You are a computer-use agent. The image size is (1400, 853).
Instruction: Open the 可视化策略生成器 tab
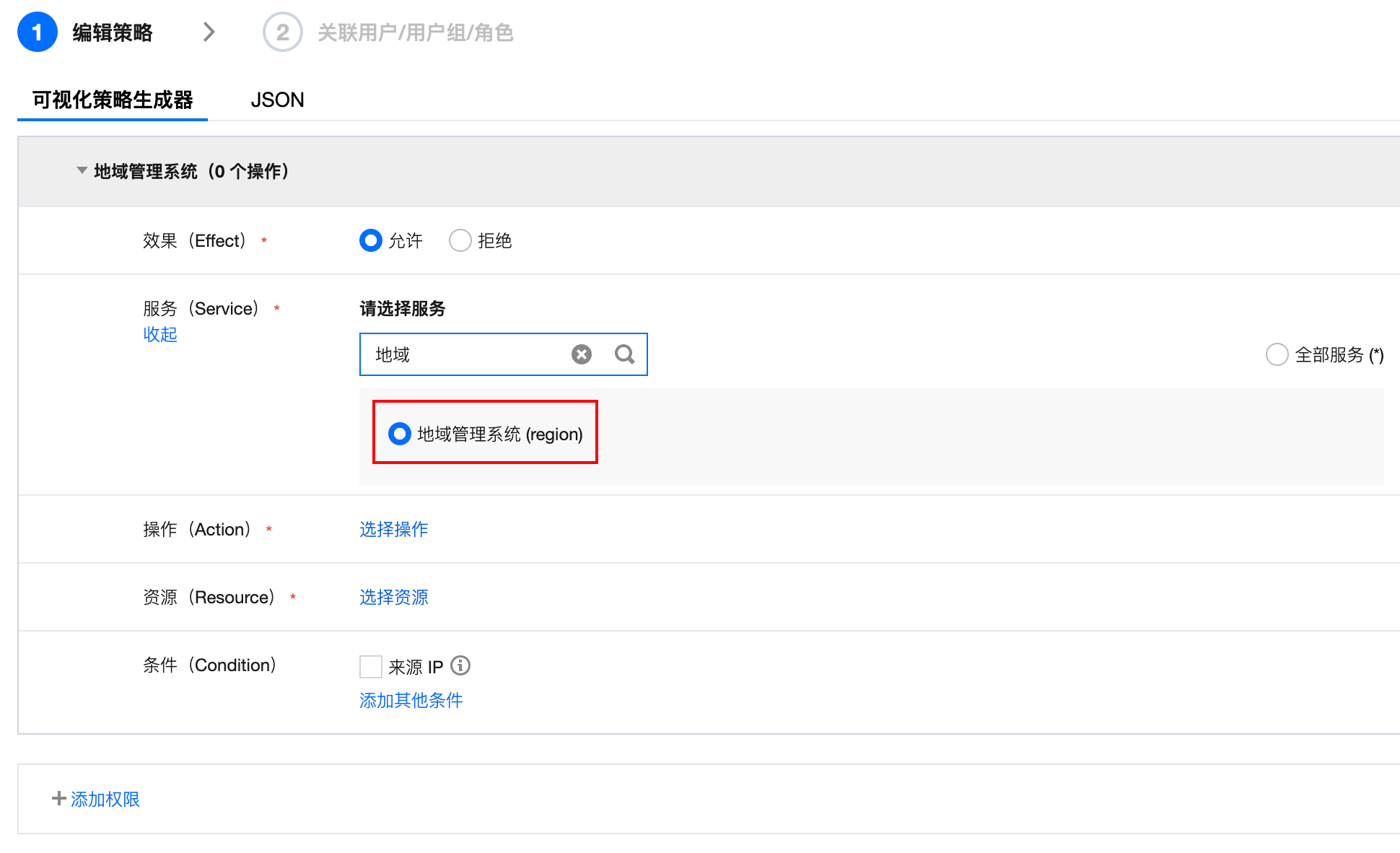pos(113,100)
